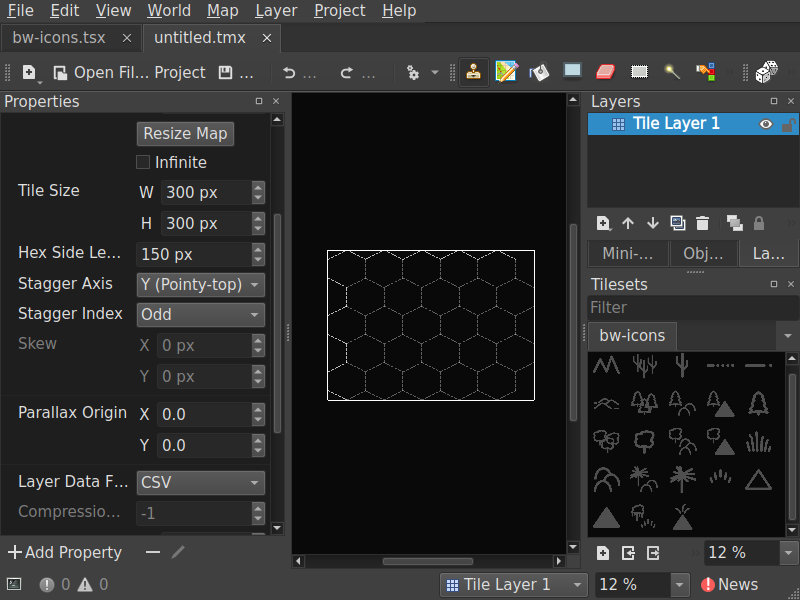Open the World menu

pyautogui.click(x=169, y=11)
